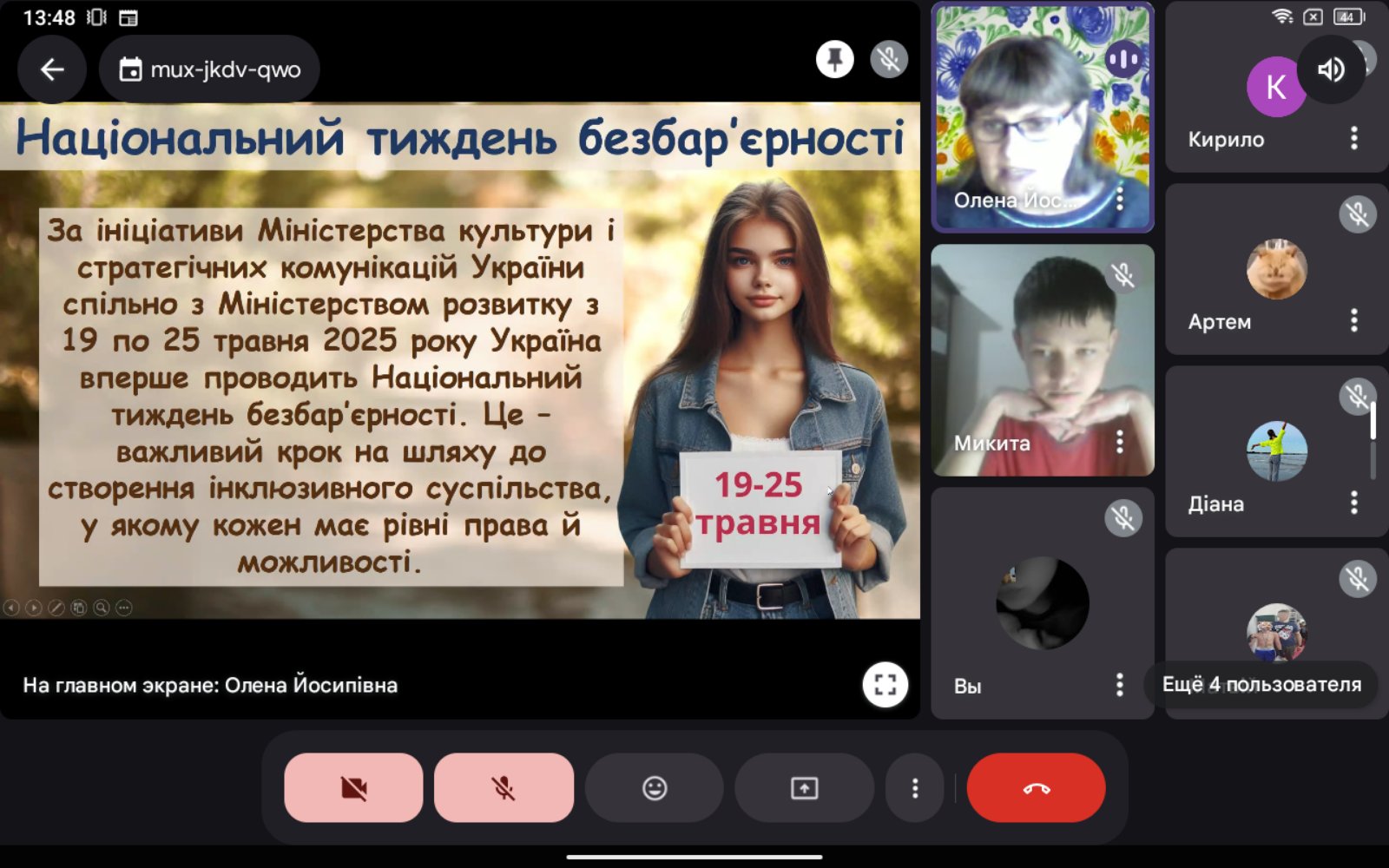This screenshot has width=1389, height=868.
Task: Show the 'Ещё 4 пользователя' participants
Action: tap(1261, 684)
